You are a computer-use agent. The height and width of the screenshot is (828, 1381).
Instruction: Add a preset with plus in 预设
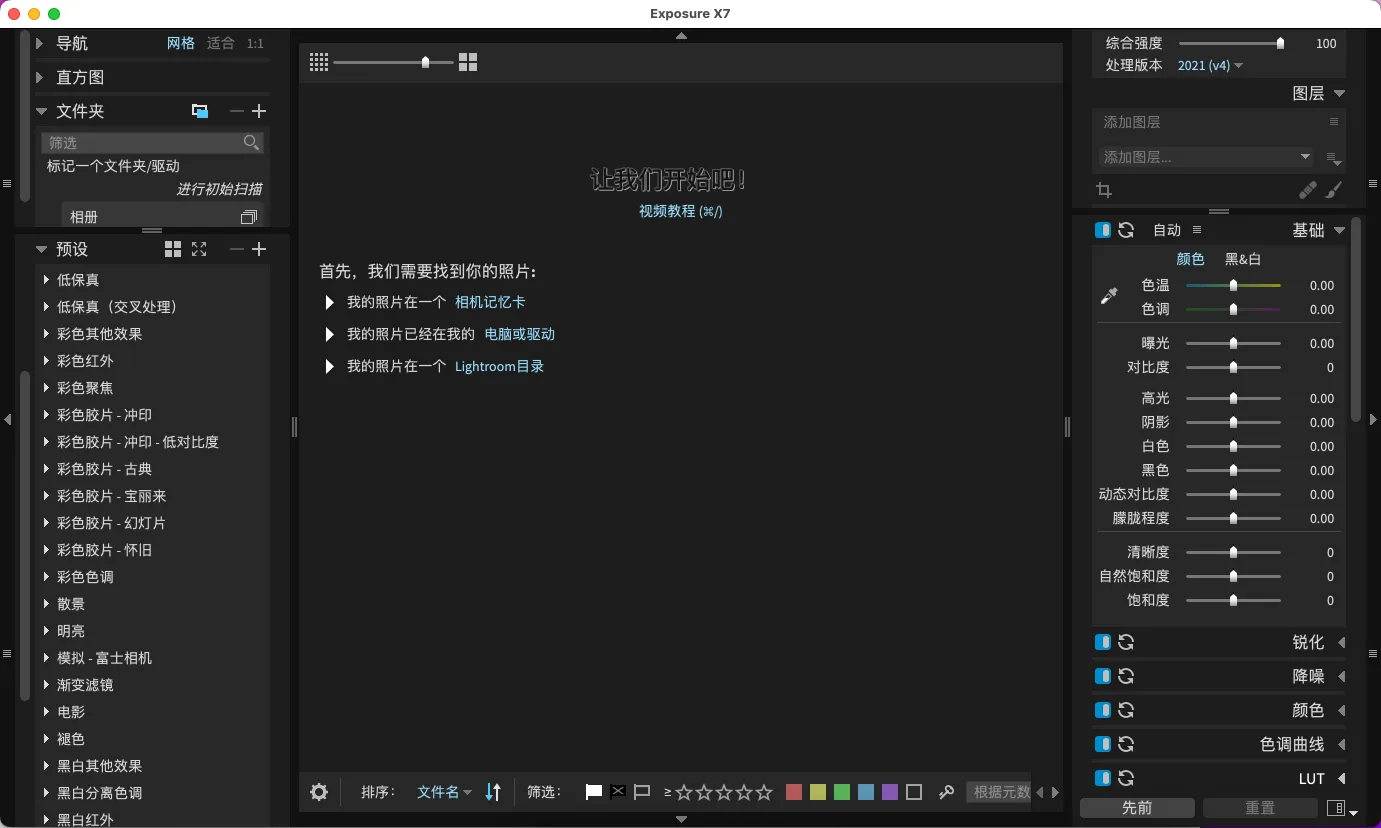pyautogui.click(x=259, y=249)
